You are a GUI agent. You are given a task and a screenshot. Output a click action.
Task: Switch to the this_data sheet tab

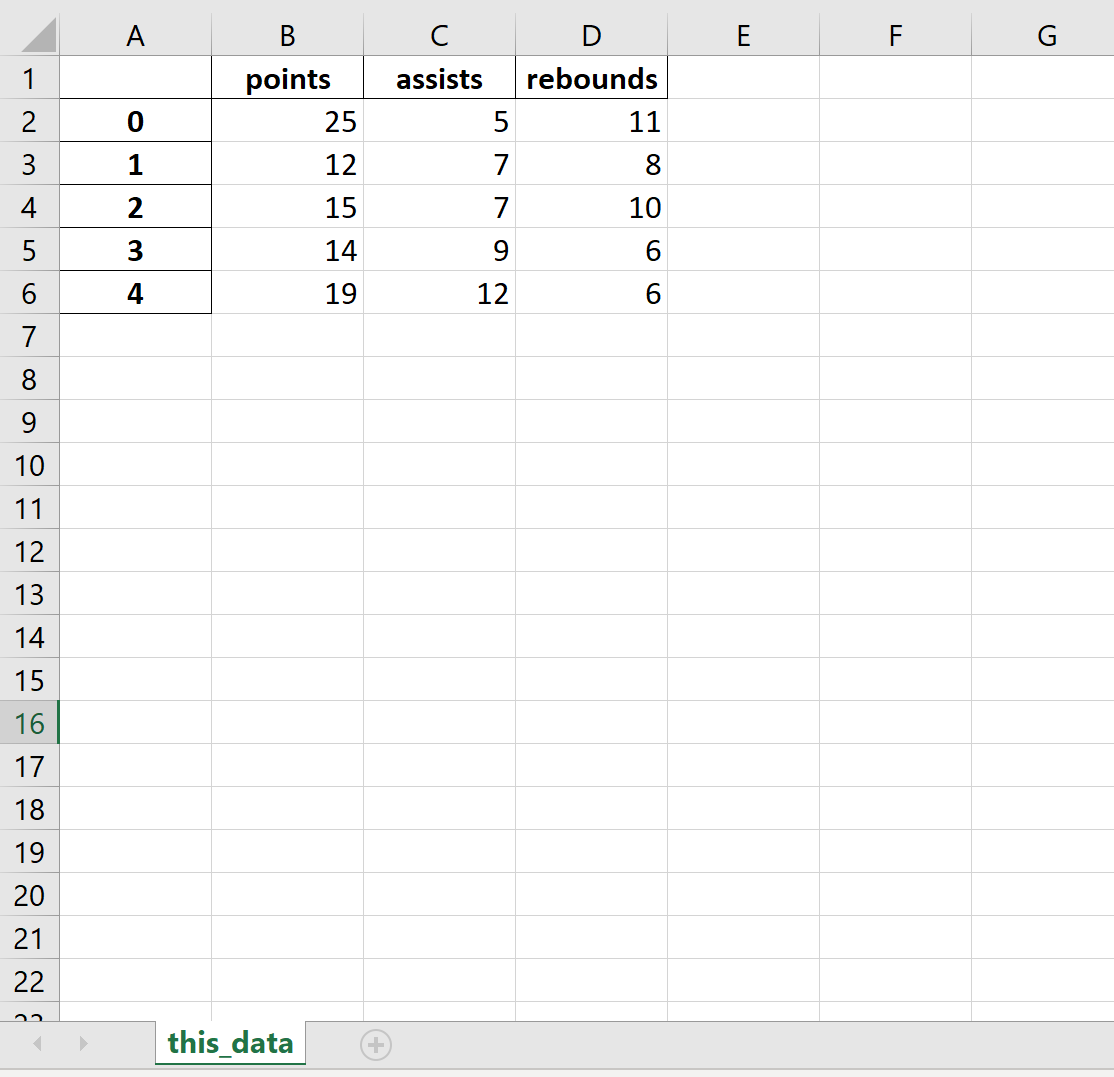tap(230, 1043)
